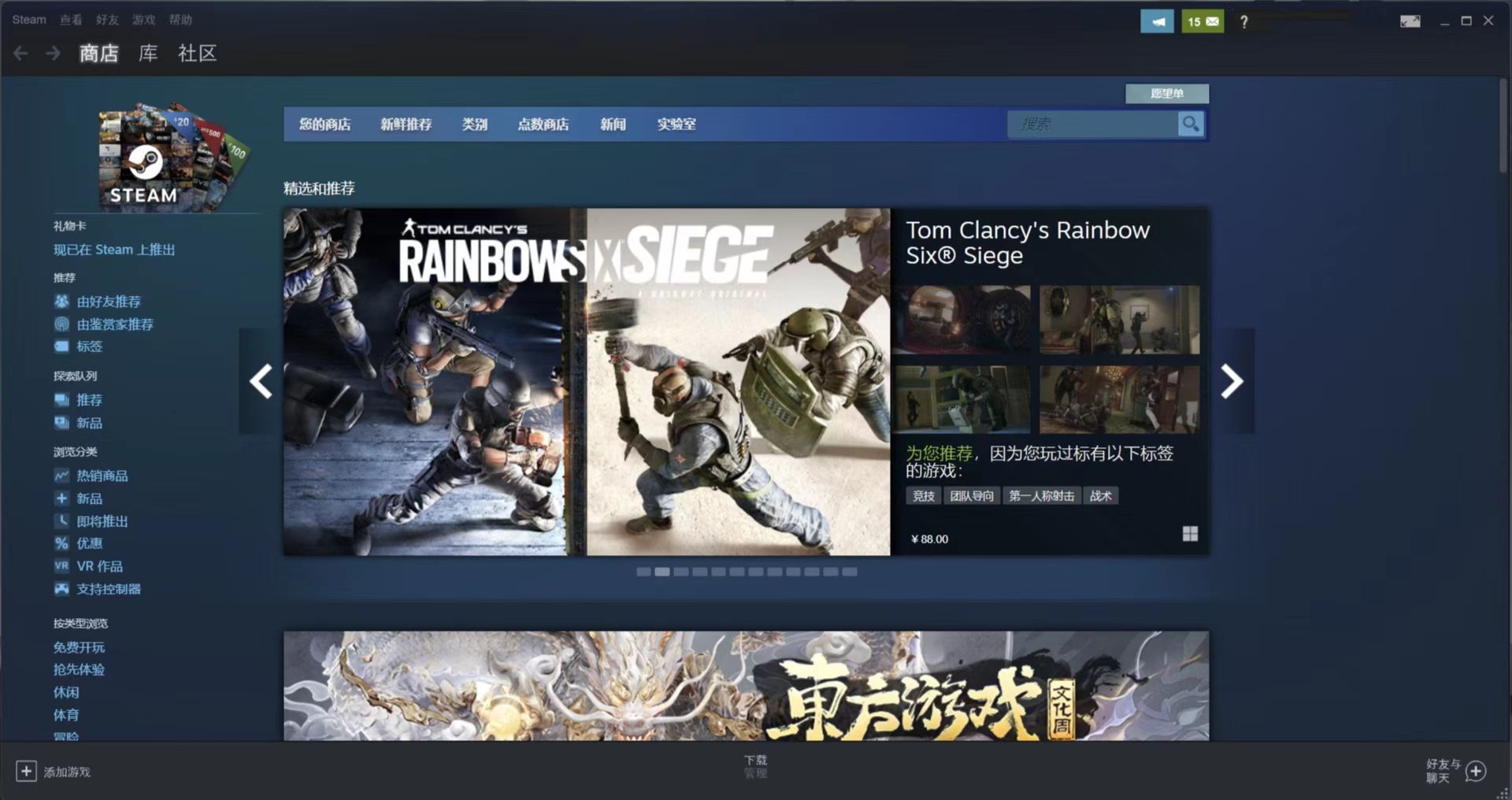The height and width of the screenshot is (800, 1512).
Task: Click the 由好友推荐 friends icon
Action: pyautogui.click(x=61, y=301)
